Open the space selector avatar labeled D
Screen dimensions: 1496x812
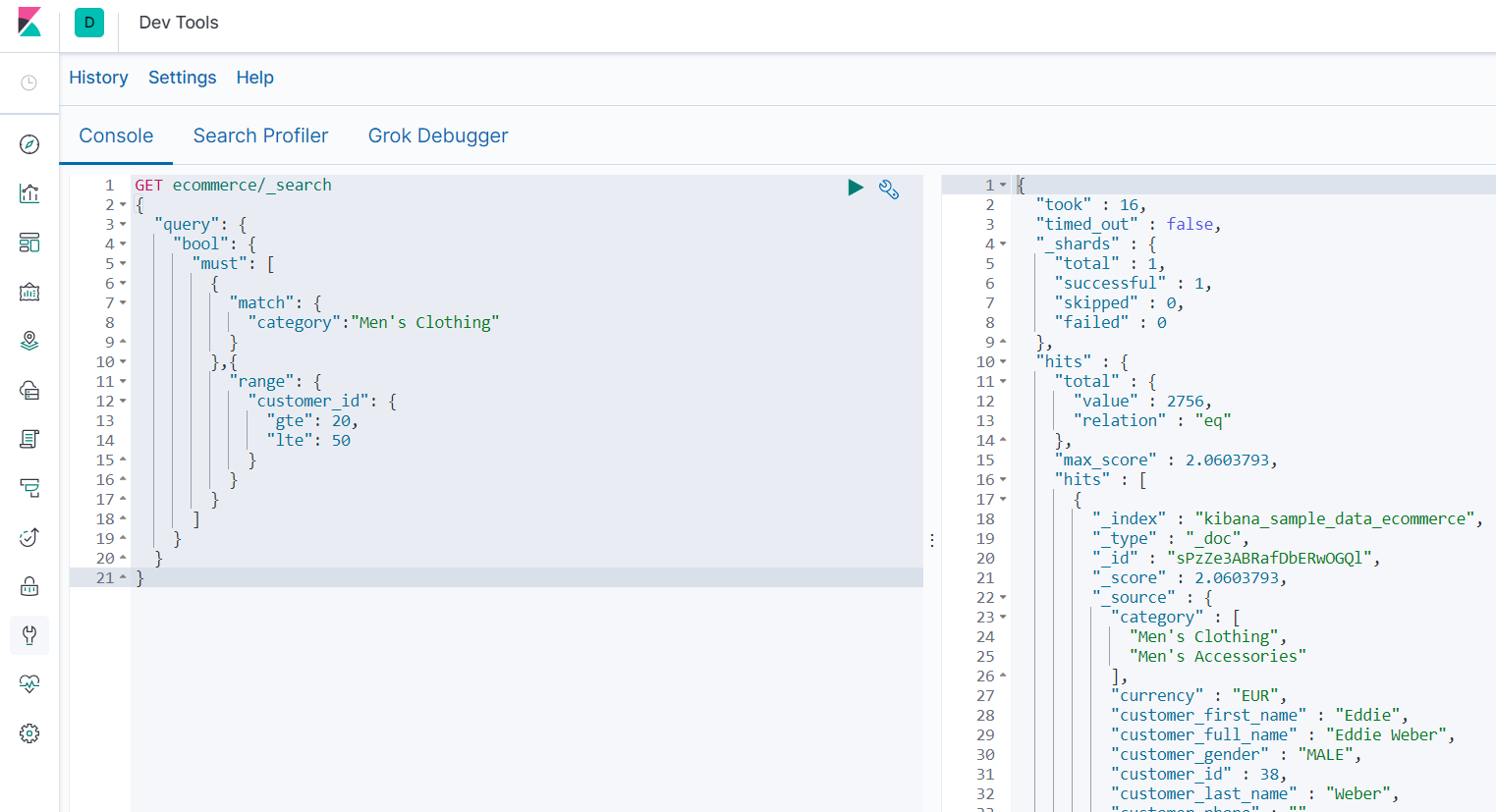(x=89, y=23)
